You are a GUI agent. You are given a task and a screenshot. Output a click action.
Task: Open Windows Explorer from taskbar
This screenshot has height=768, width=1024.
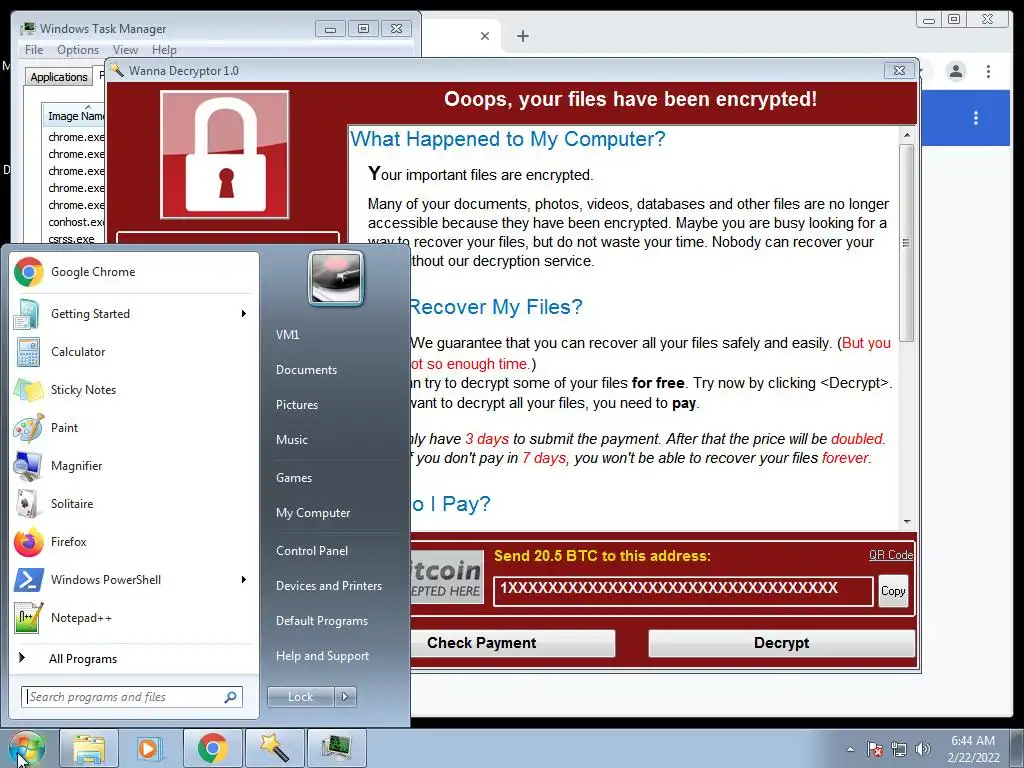click(89, 748)
